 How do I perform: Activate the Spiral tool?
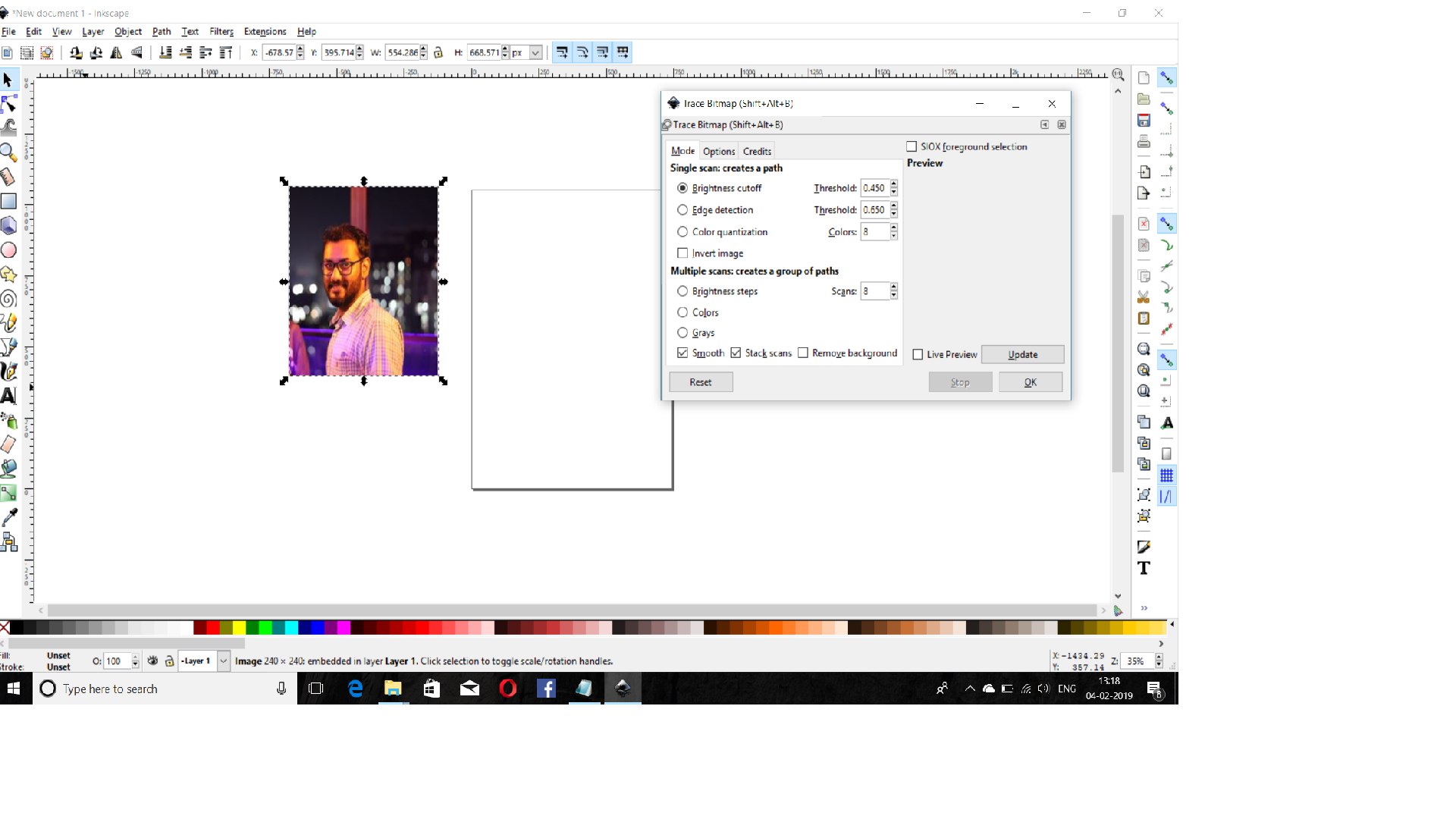pos(8,299)
